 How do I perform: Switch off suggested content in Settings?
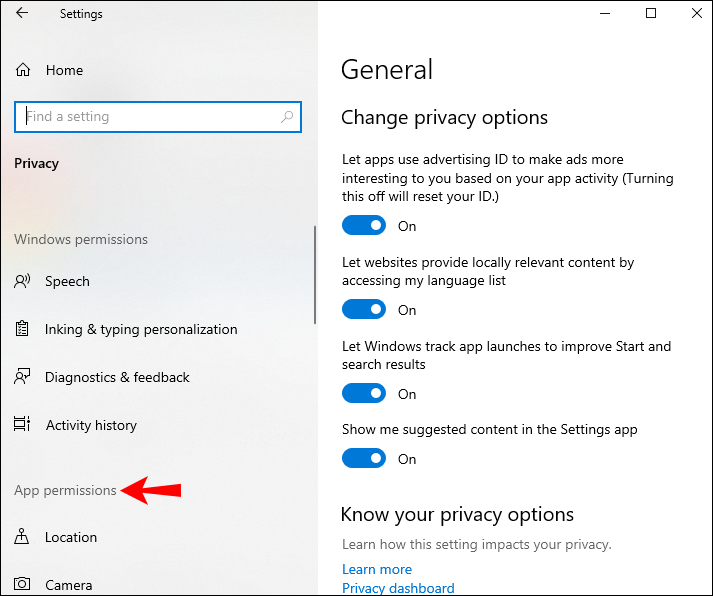(363, 459)
